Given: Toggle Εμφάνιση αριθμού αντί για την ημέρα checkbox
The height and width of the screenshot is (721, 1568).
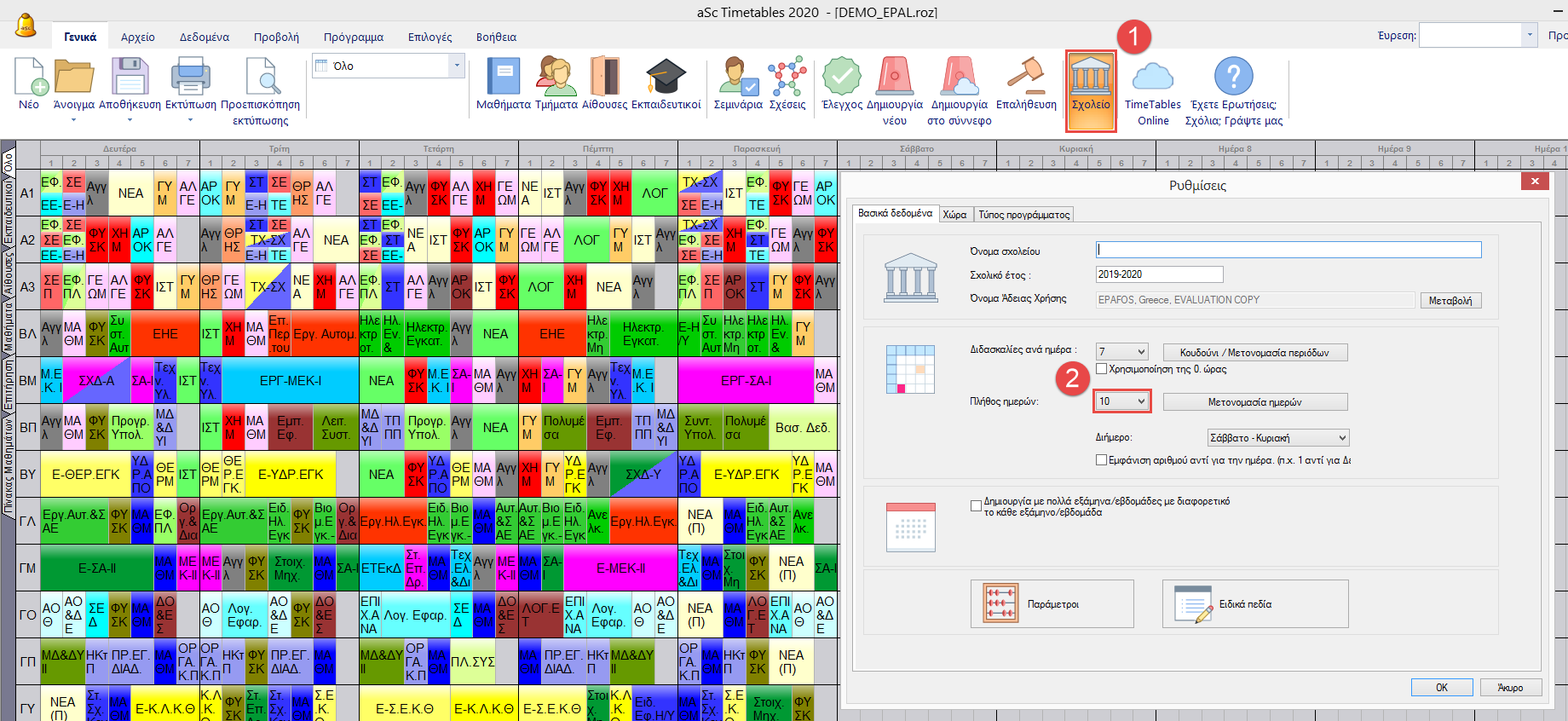Looking at the screenshot, I should pos(1102,460).
